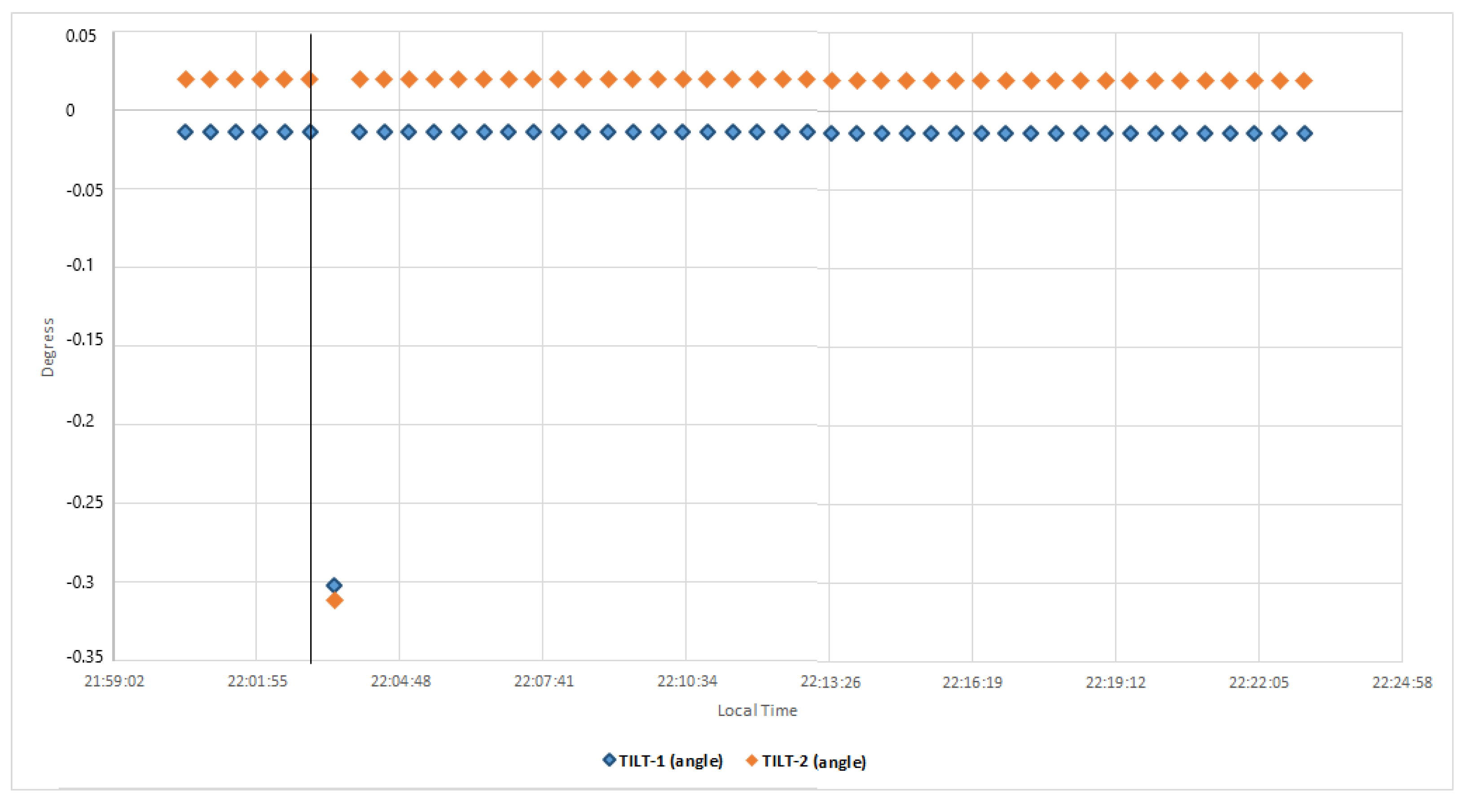Select the rightmost orange TILT-2 data point
This screenshot has width=1467, height=812.
tap(1304, 81)
